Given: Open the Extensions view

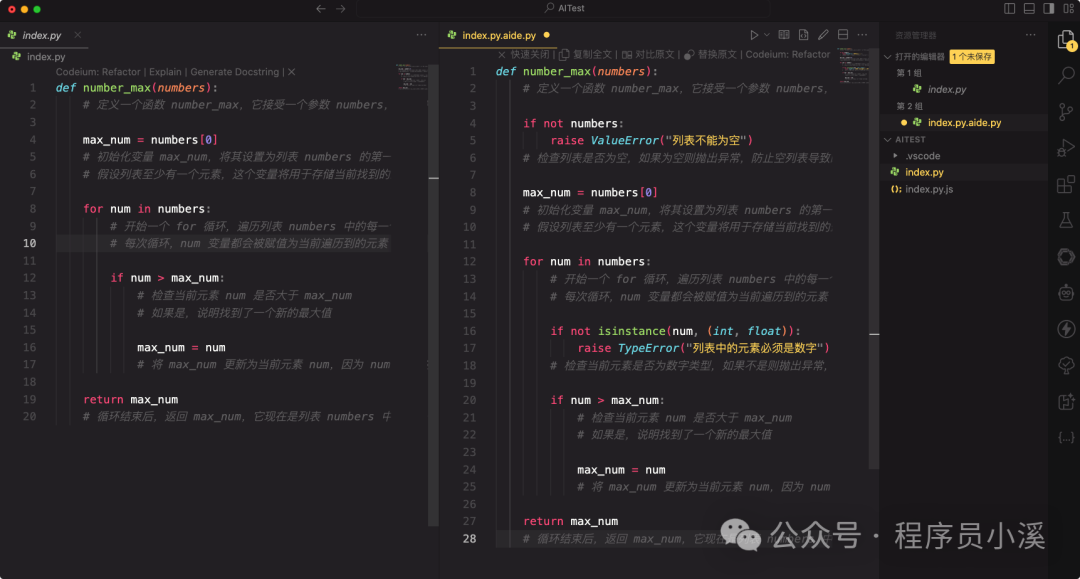Looking at the screenshot, I should tap(1066, 184).
